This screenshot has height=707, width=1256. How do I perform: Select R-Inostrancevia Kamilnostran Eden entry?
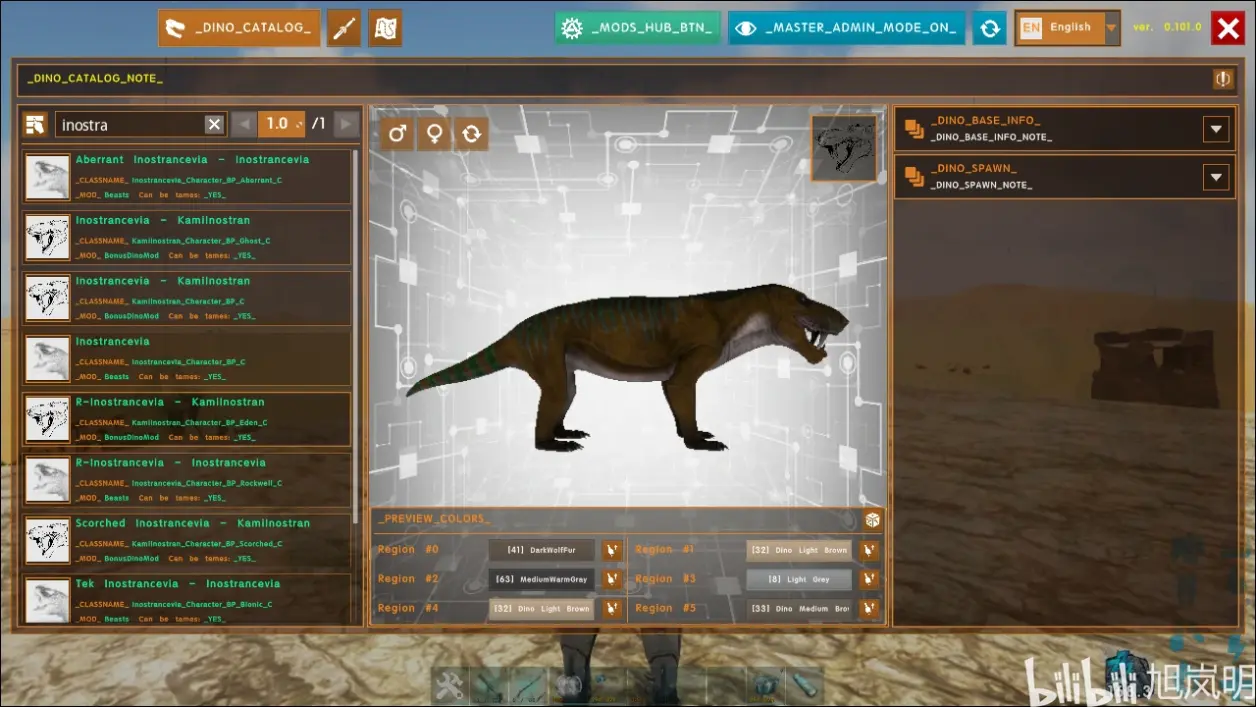[x=187, y=419]
